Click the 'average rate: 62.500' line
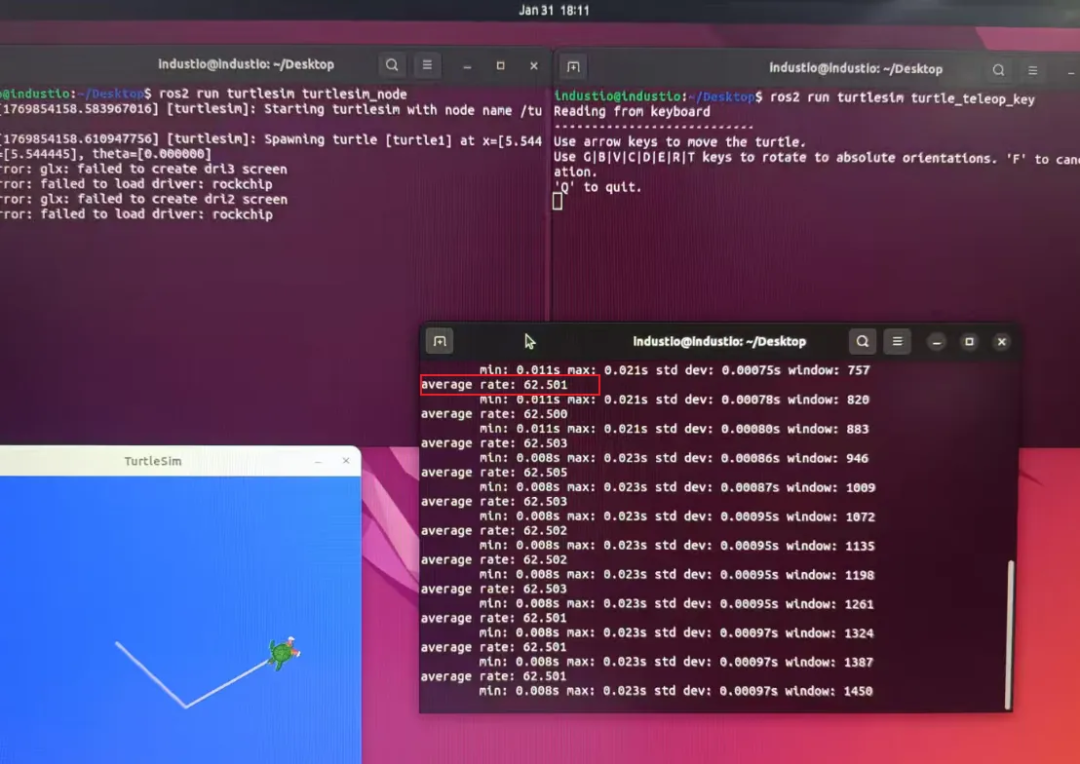Screen dimensions: 1080x764 pyautogui.click(x=495, y=414)
